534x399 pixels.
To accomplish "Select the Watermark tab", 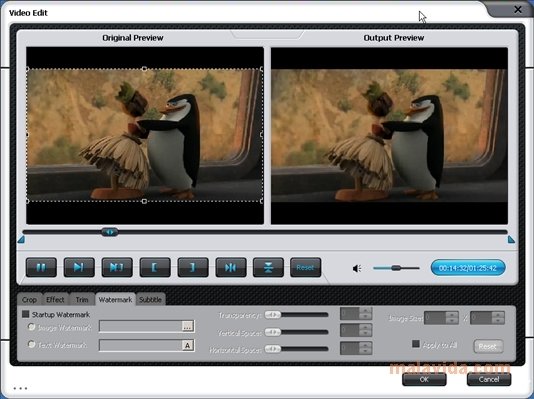I will coord(115,300).
